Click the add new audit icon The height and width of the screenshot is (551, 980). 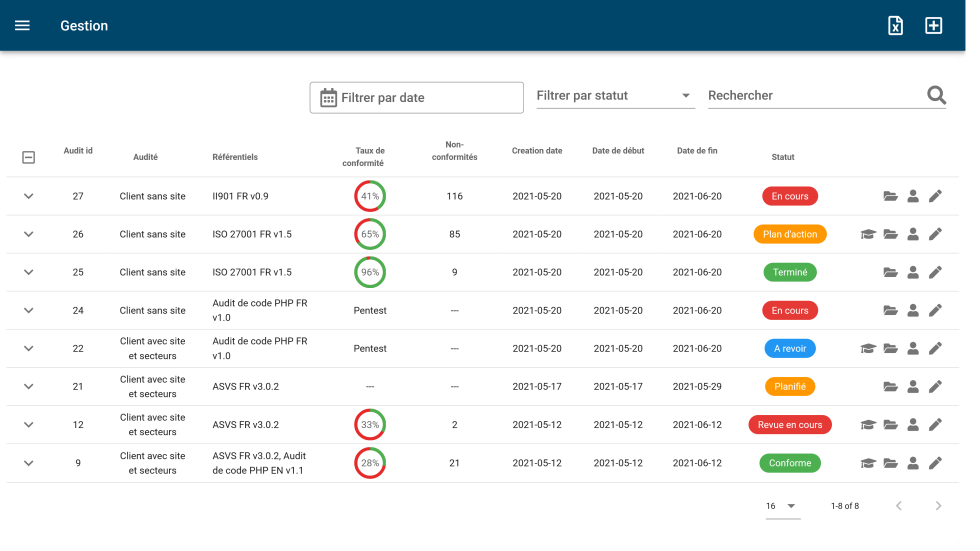click(x=933, y=26)
